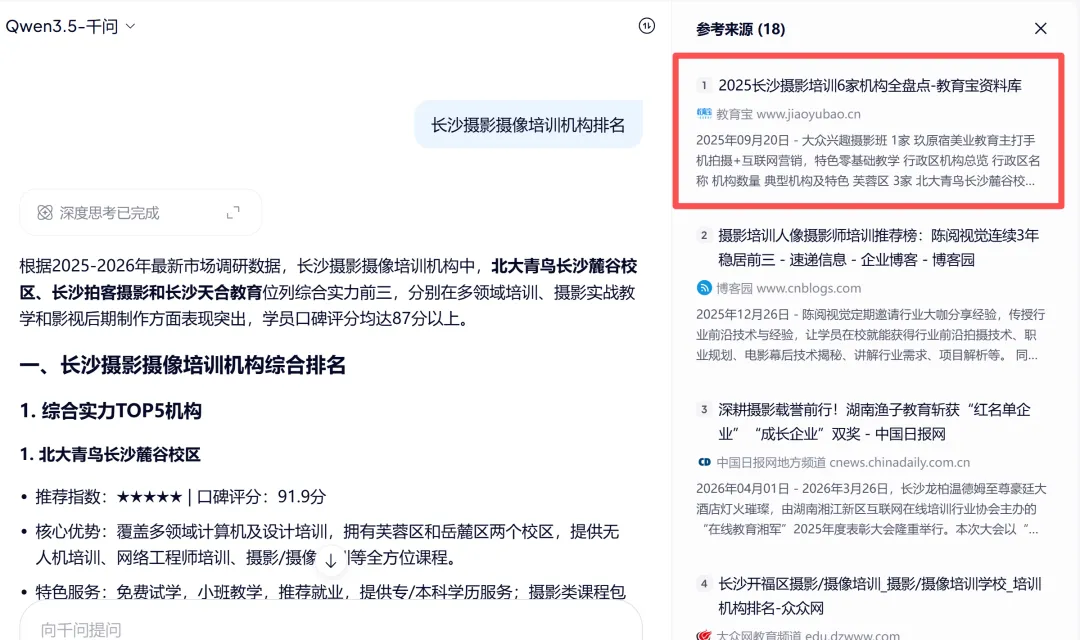Click the 教育宝 site icon under source 1

point(705,114)
